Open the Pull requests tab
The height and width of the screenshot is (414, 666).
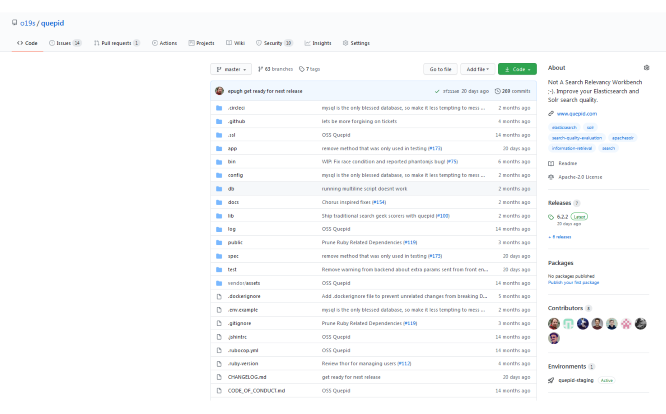[116, 43]
